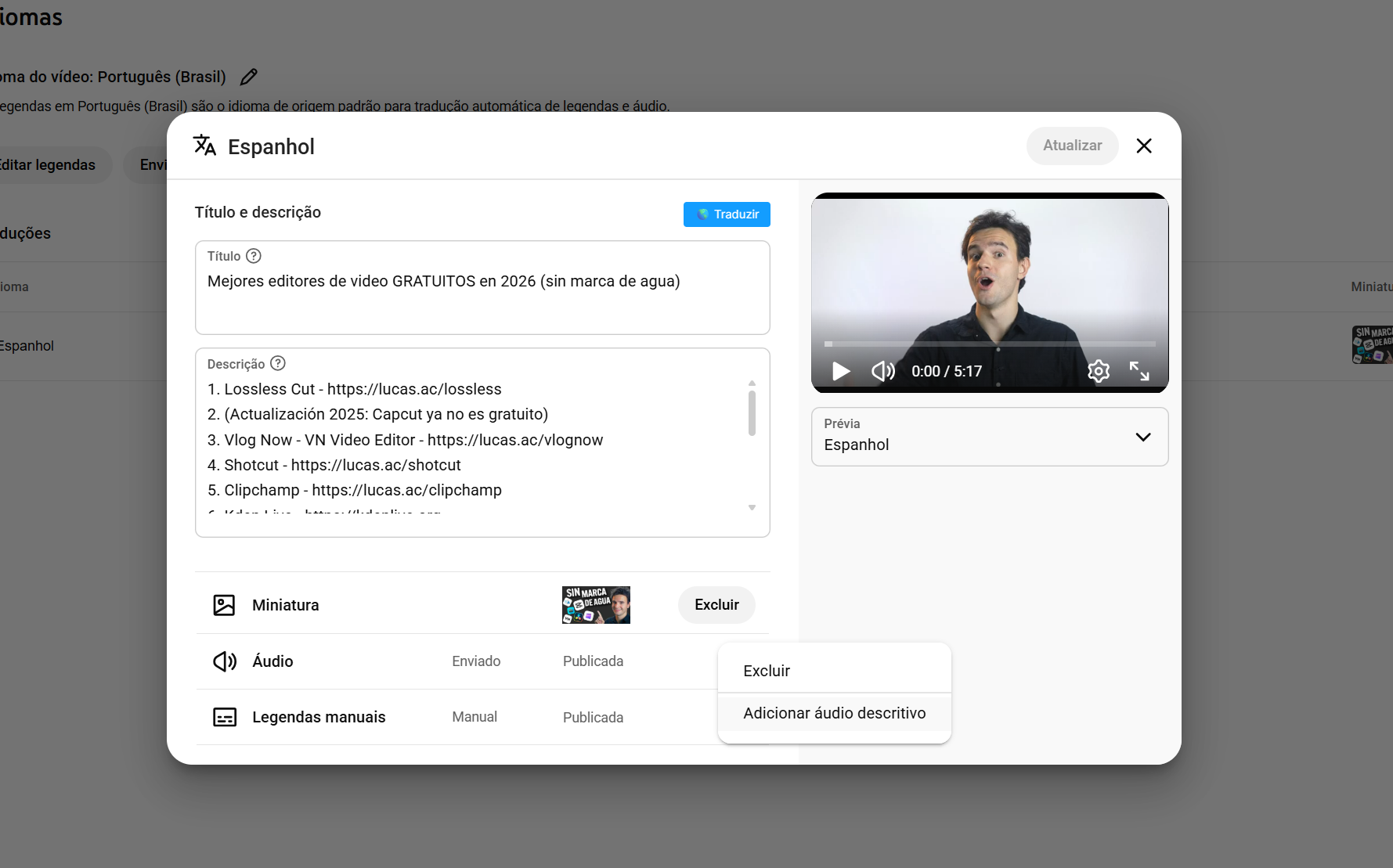
Task: Click the video progress bar
Action: tap(989, 344)
